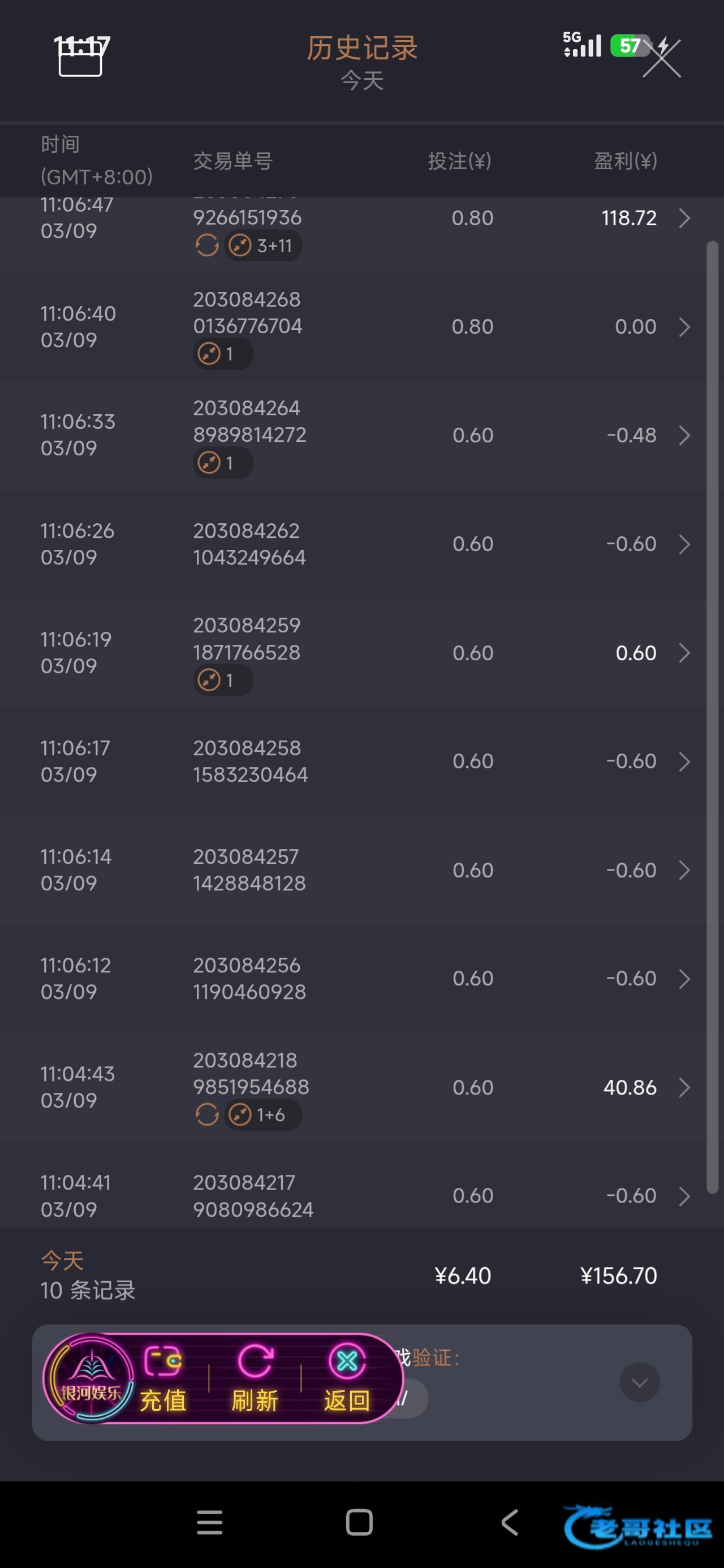Expand details for the -0.48 profit record

pos(684,435)
